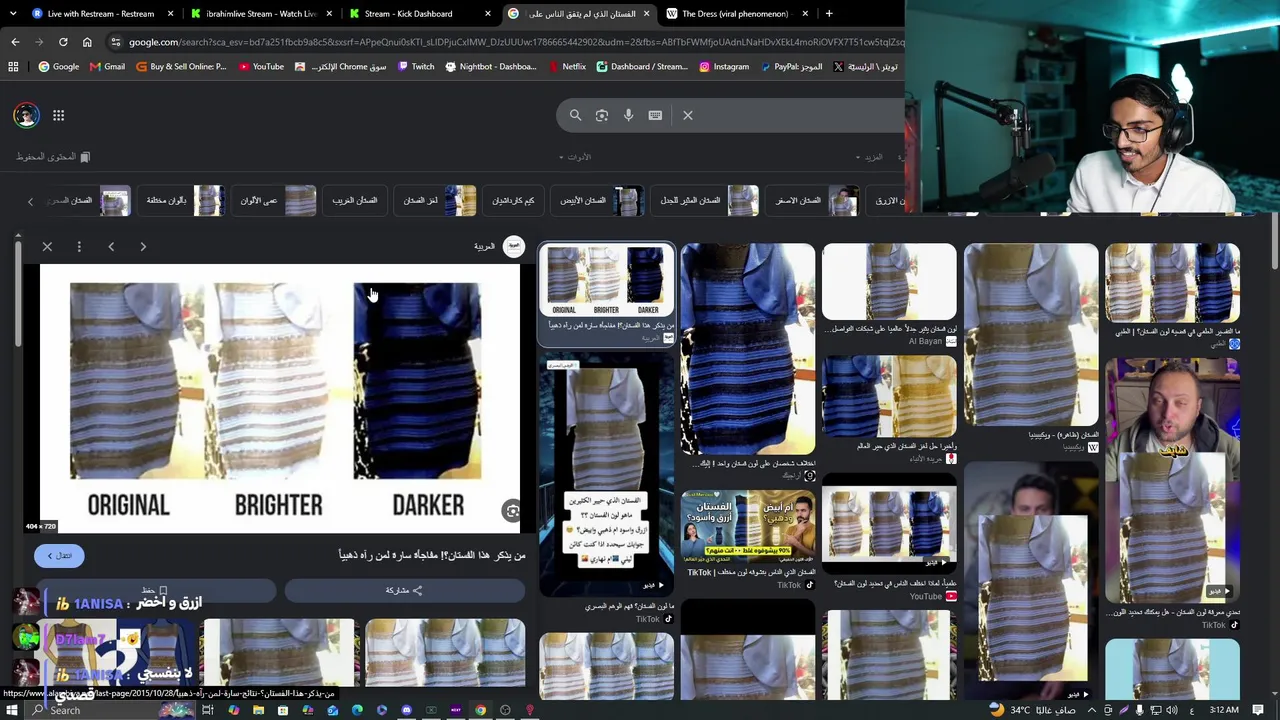The image size is (1280, 720).
Task: Open saved content (المحتوى المحفوظ)
Action: point(53,157)
